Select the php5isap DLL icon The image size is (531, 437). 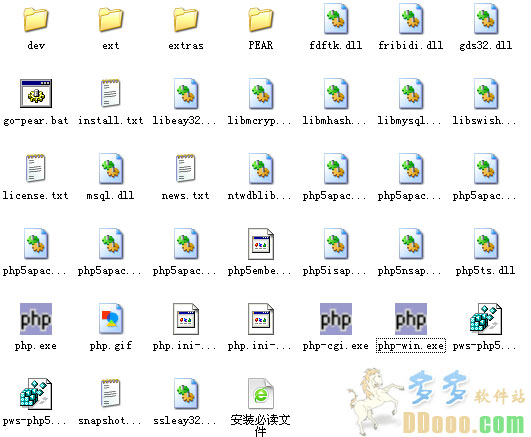[336, 244]
